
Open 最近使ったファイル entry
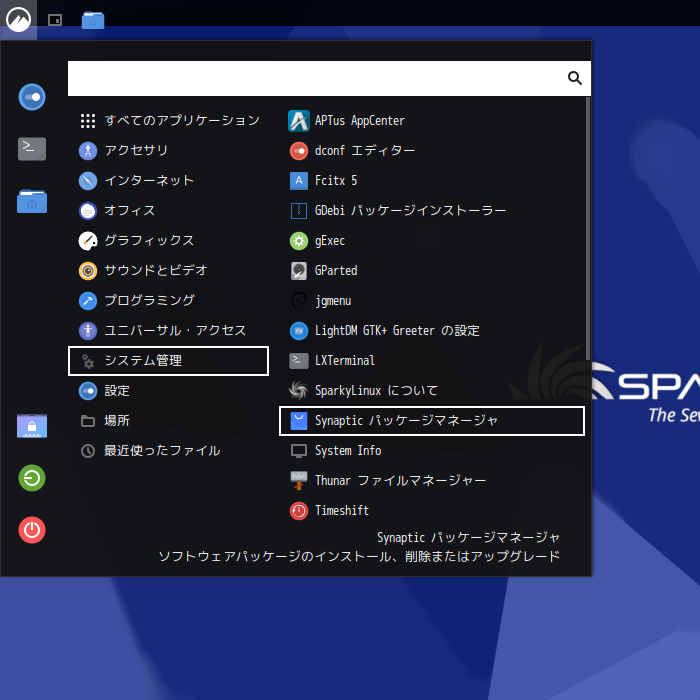click(x=168, y=451)
